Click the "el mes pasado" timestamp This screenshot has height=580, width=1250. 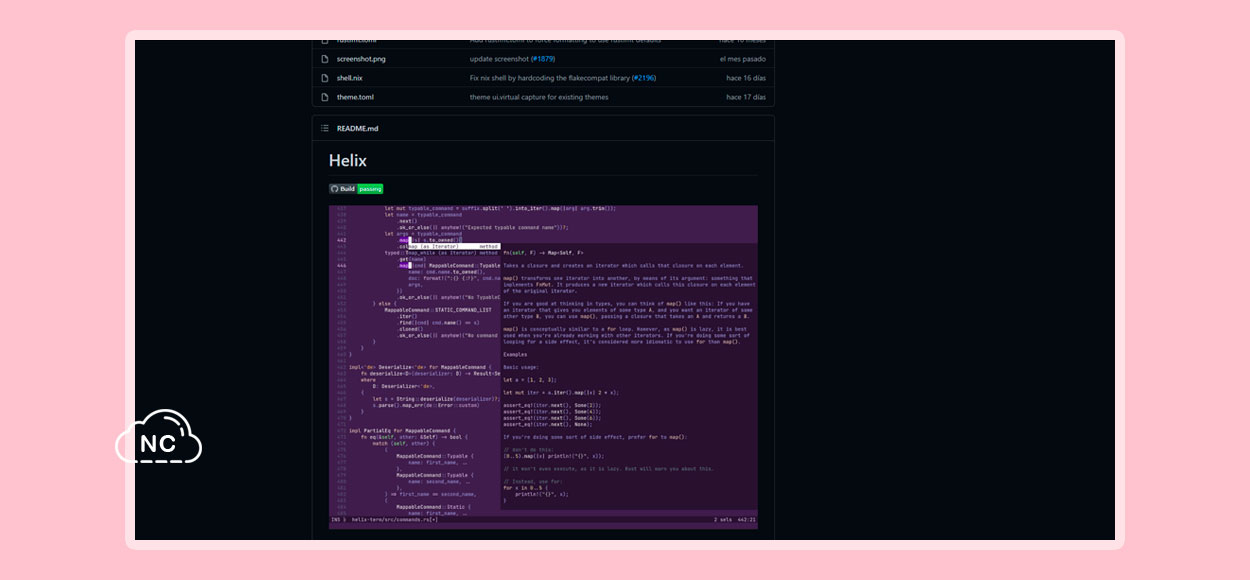tap(743, 59)
